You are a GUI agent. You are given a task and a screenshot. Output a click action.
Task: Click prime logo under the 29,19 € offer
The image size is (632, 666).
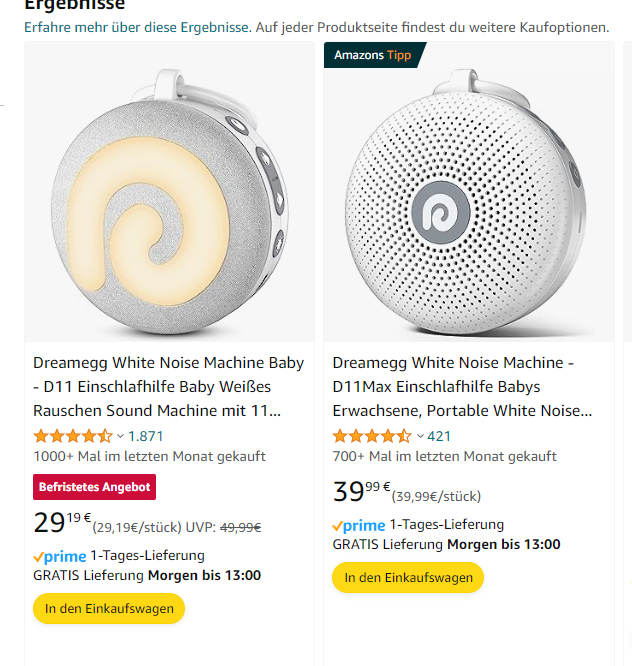(59, 556)
